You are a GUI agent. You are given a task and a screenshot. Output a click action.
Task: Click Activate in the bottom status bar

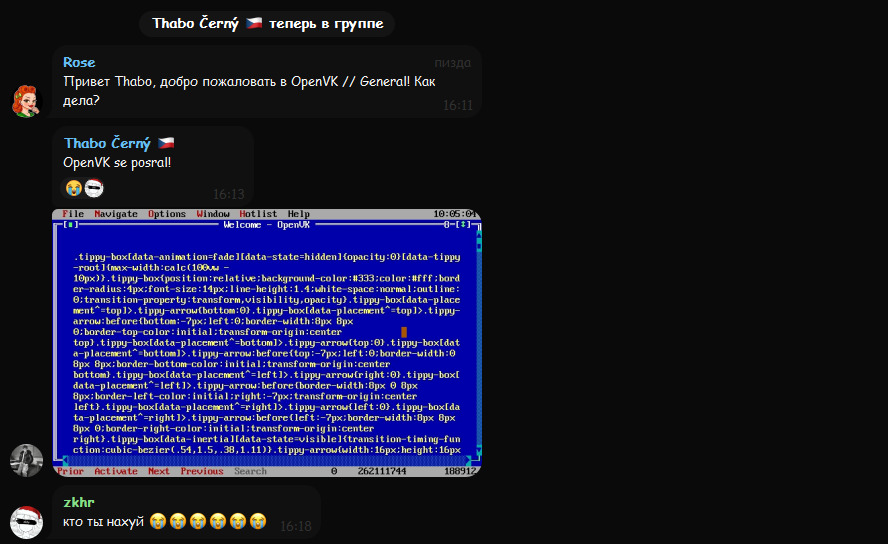point(116,471)
